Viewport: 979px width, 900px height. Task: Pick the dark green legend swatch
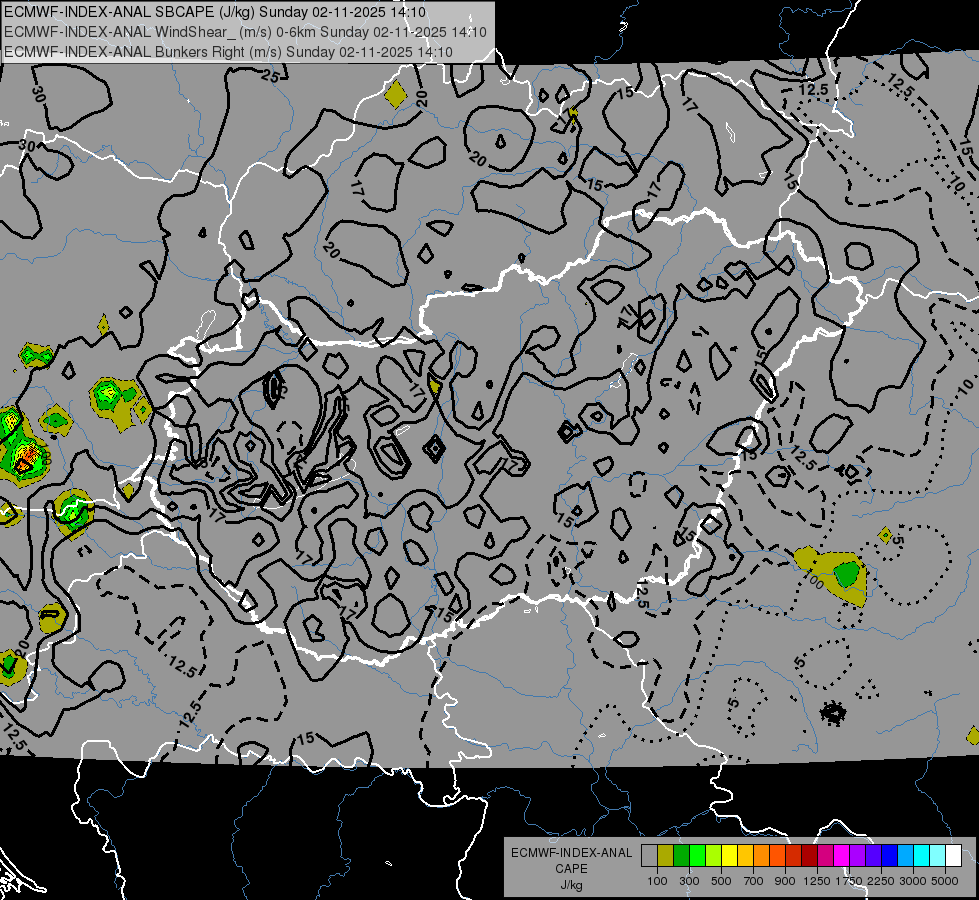[681, 856]
